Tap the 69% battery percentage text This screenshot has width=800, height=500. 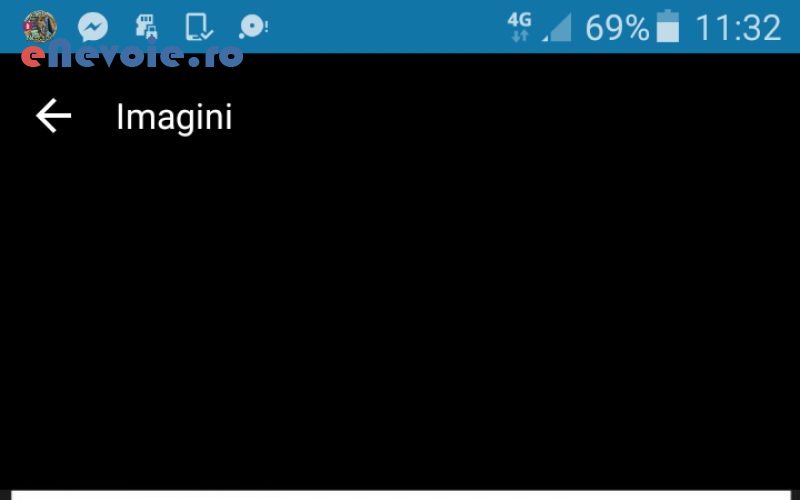pyautogui.click(x=617, y=28)
